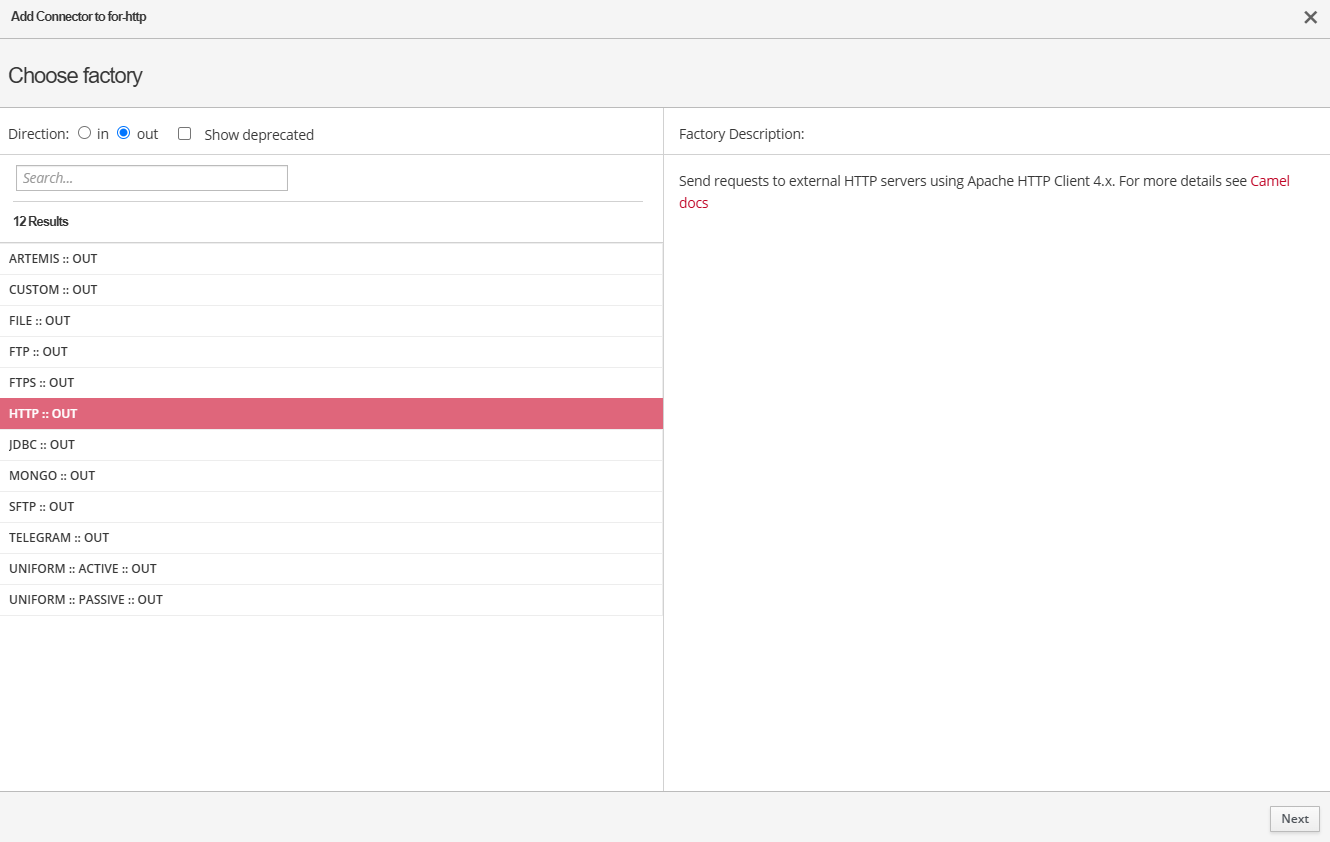Click the FTP :: OUT entry

pos(38,352)
